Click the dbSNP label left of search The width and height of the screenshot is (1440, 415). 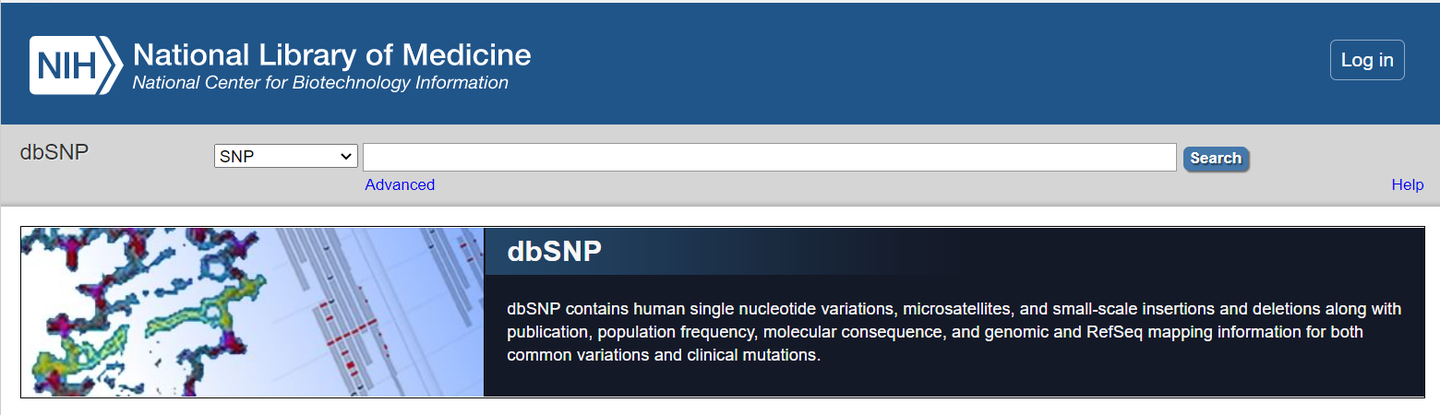[x=54, y=152]
